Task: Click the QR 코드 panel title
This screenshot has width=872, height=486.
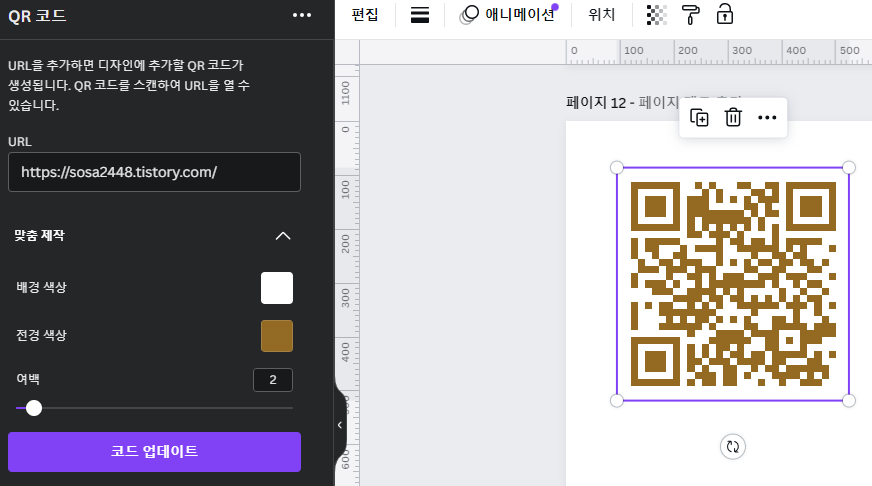Action: coord(37,16)
